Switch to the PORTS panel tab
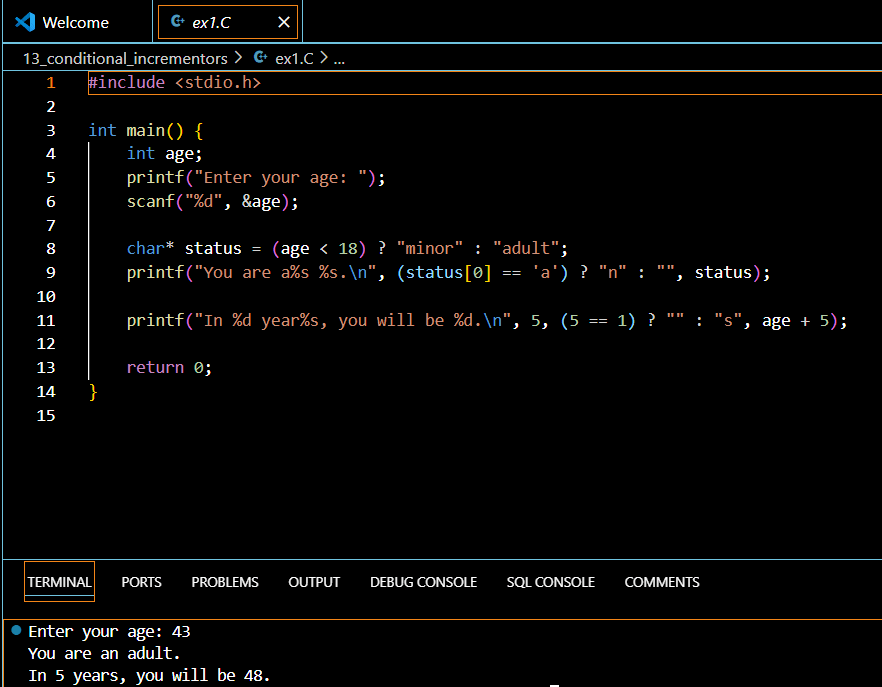 click(141, 582)
